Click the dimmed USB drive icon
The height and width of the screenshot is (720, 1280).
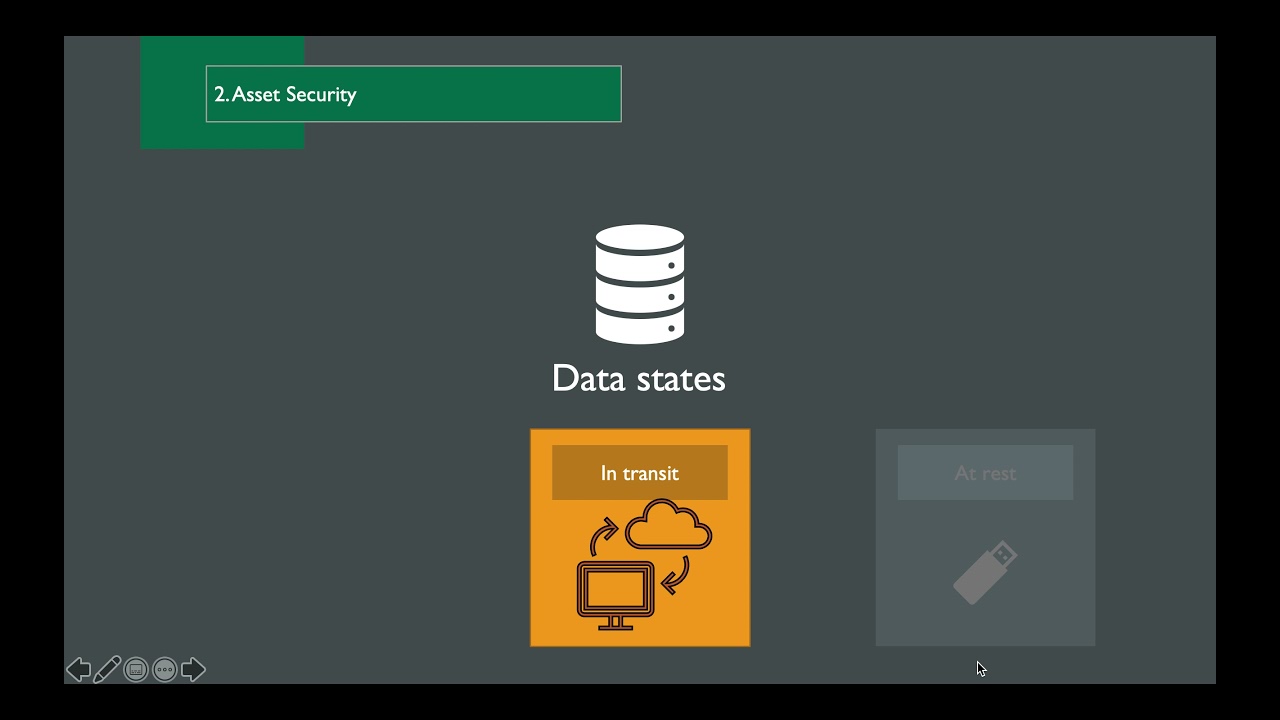(985, 573)
